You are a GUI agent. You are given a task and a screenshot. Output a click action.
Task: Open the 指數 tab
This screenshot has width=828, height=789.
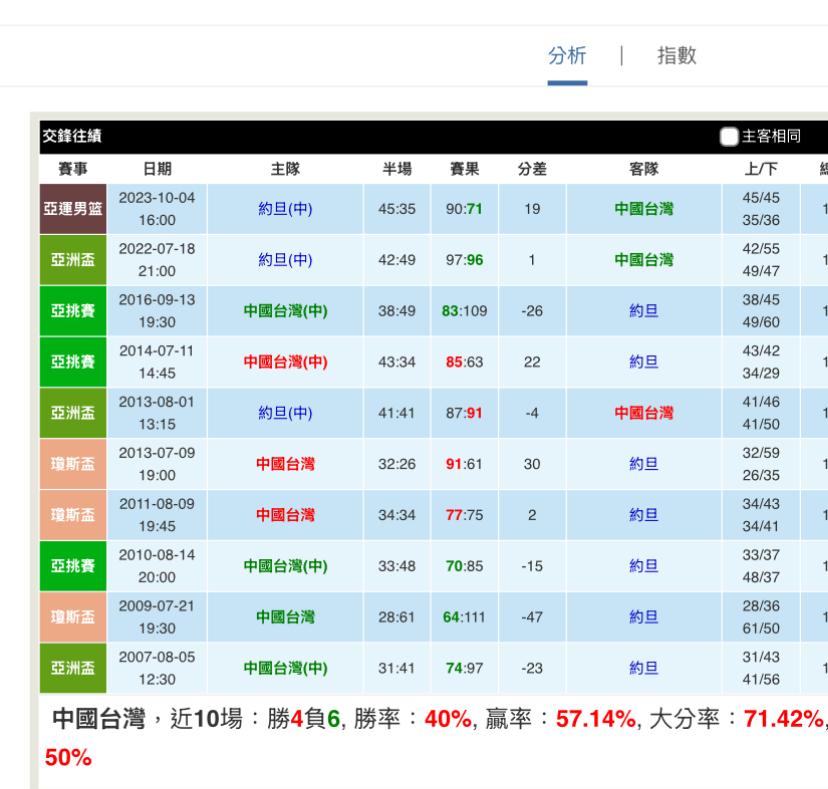coord(677,55)
